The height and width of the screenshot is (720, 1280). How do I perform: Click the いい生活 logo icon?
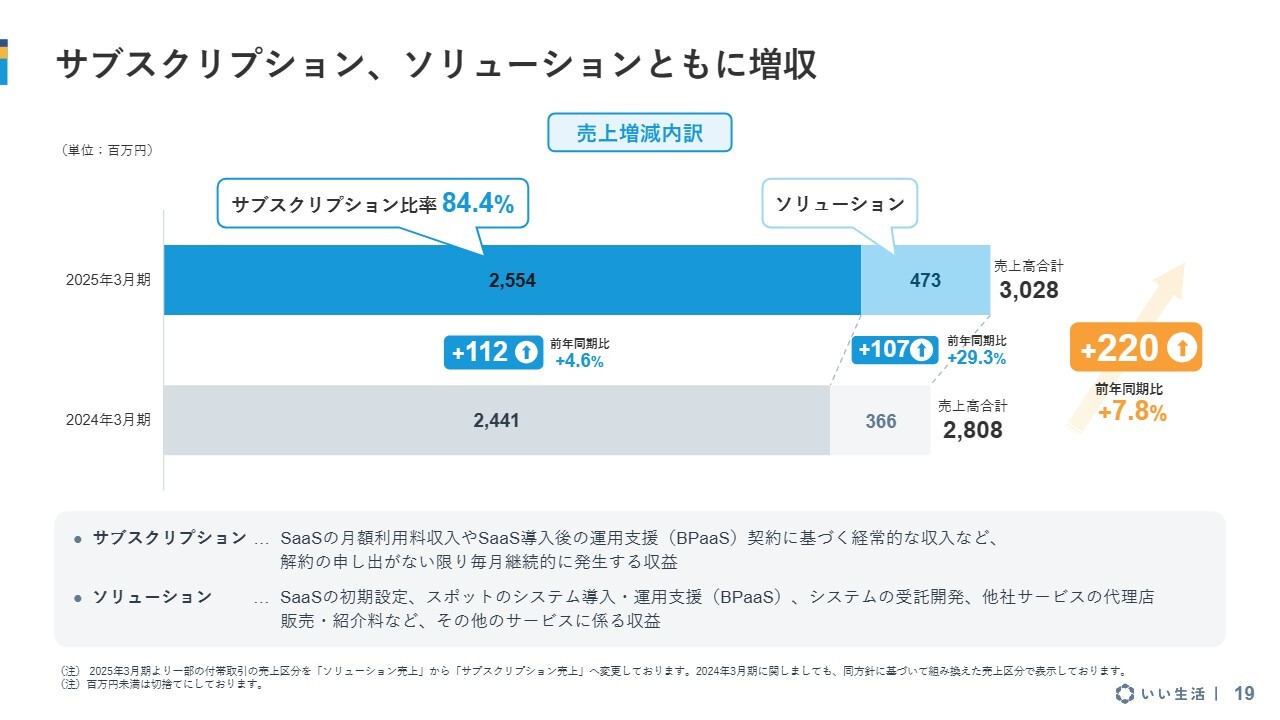tap(1126, 694)
